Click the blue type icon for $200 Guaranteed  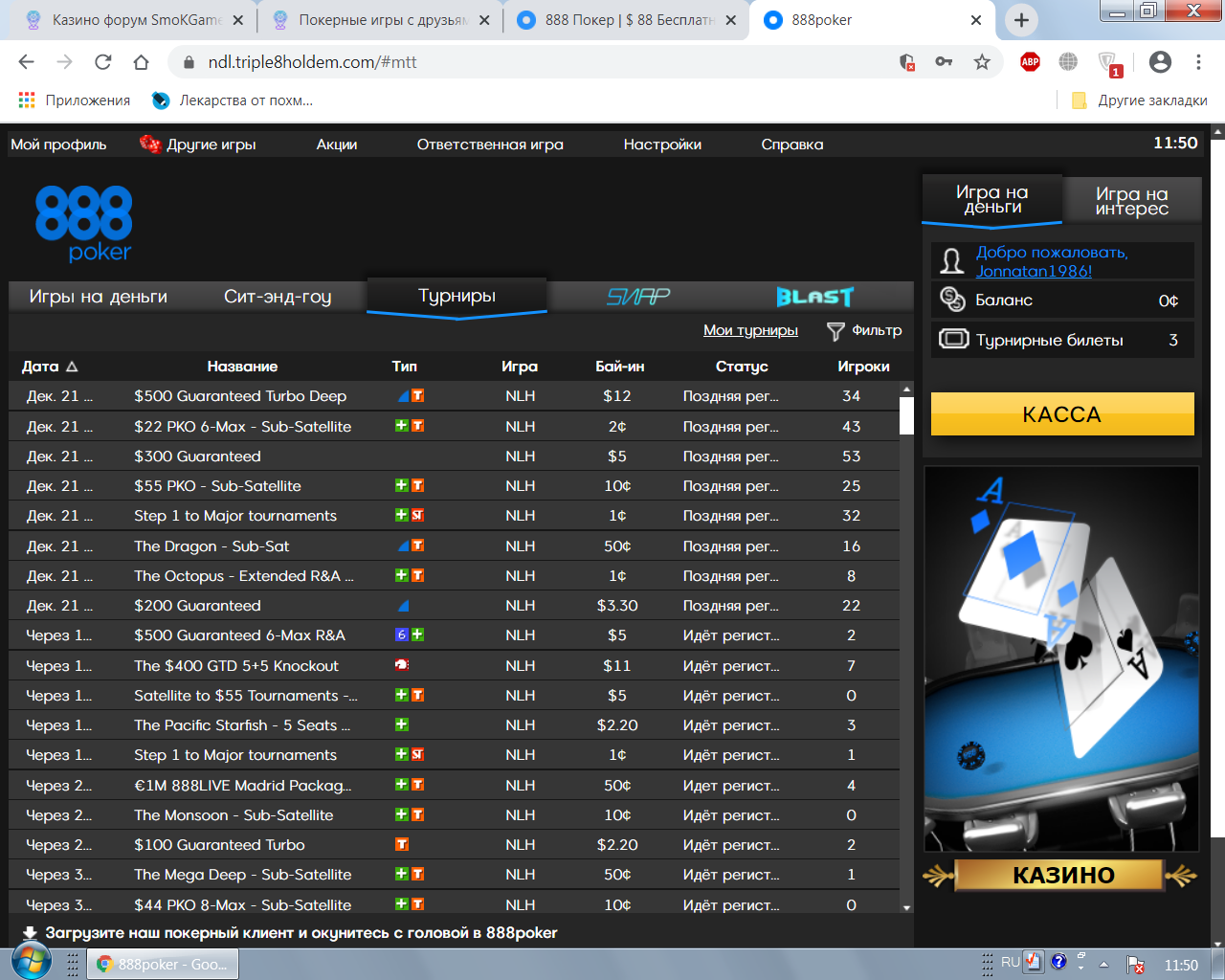403,606
